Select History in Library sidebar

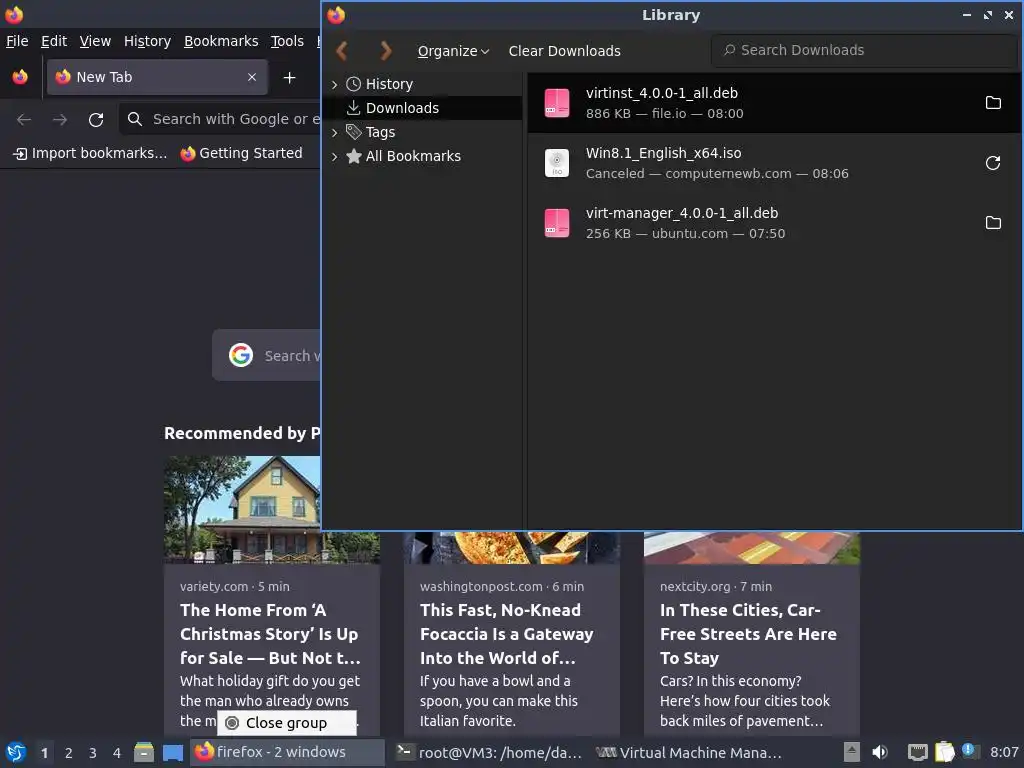point(389,84)
